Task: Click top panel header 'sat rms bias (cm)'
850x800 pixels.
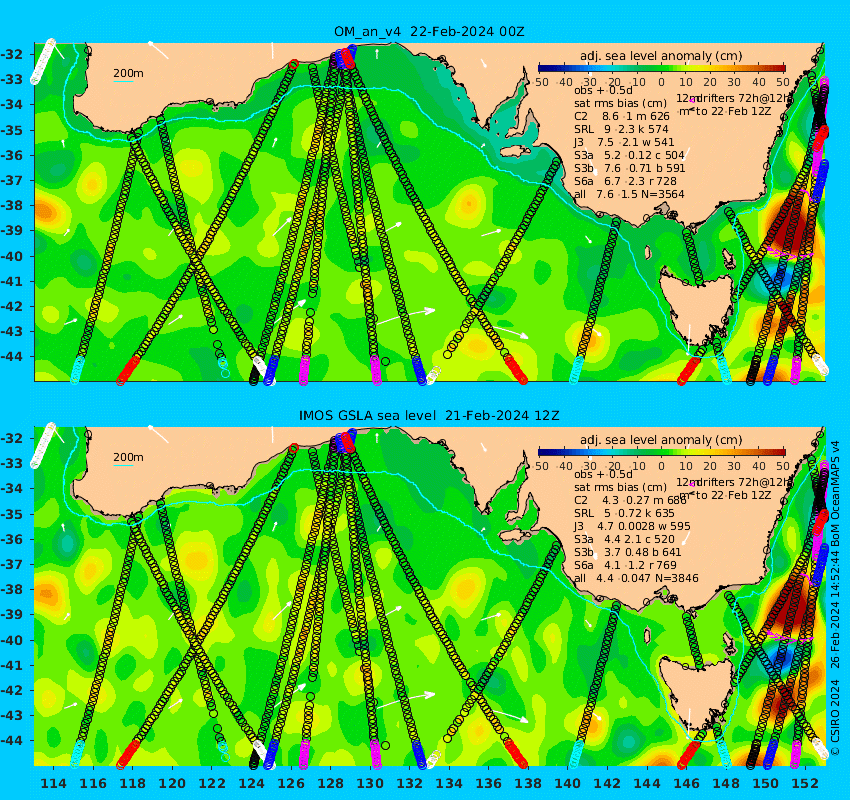Action: click(620, 103)
